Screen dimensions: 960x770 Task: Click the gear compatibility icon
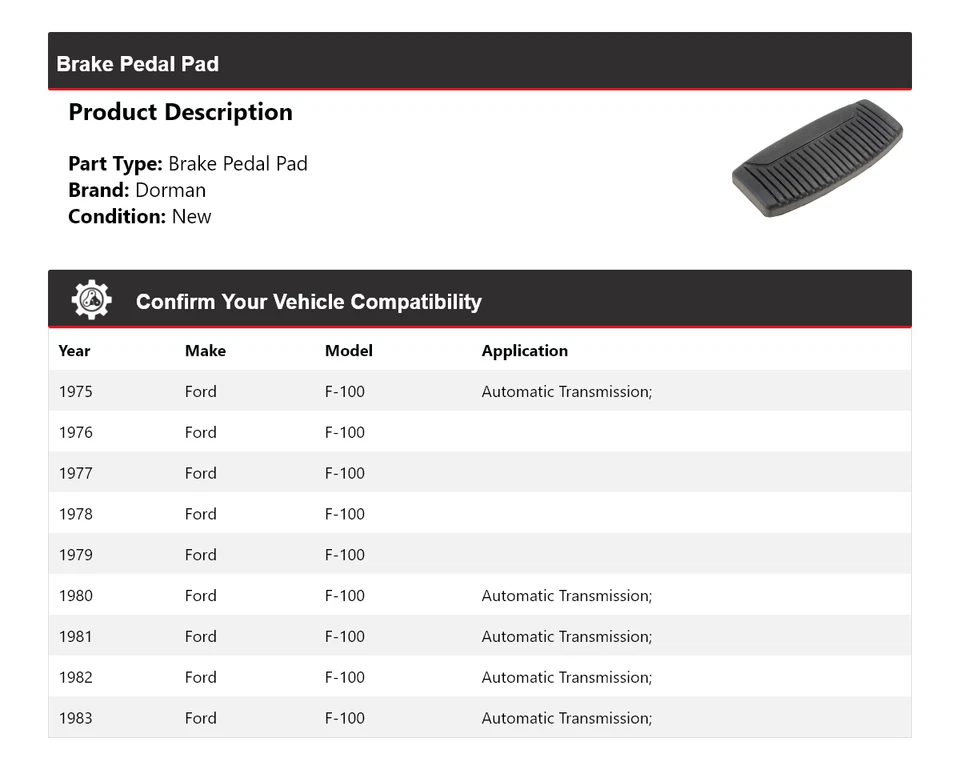[x=91, y=300]
